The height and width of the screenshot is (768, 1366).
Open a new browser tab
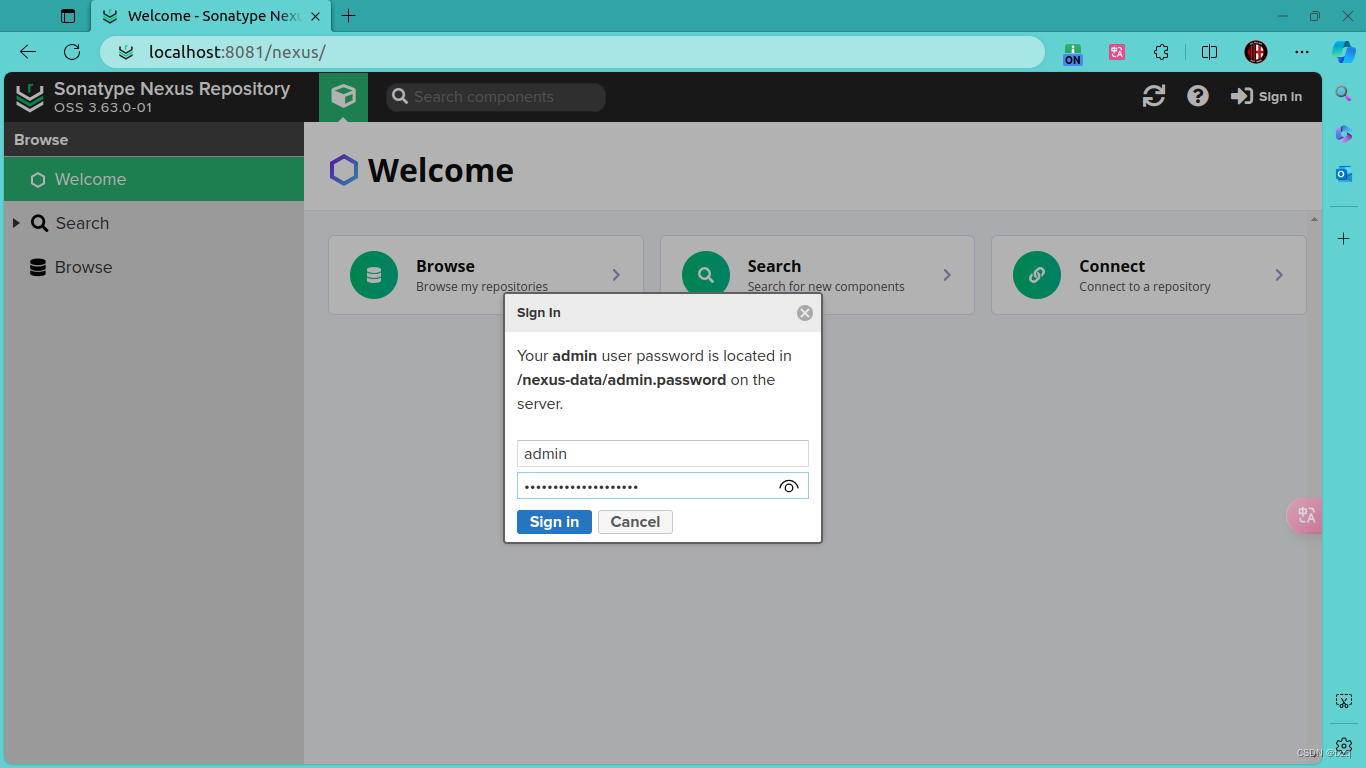[348, 16]
